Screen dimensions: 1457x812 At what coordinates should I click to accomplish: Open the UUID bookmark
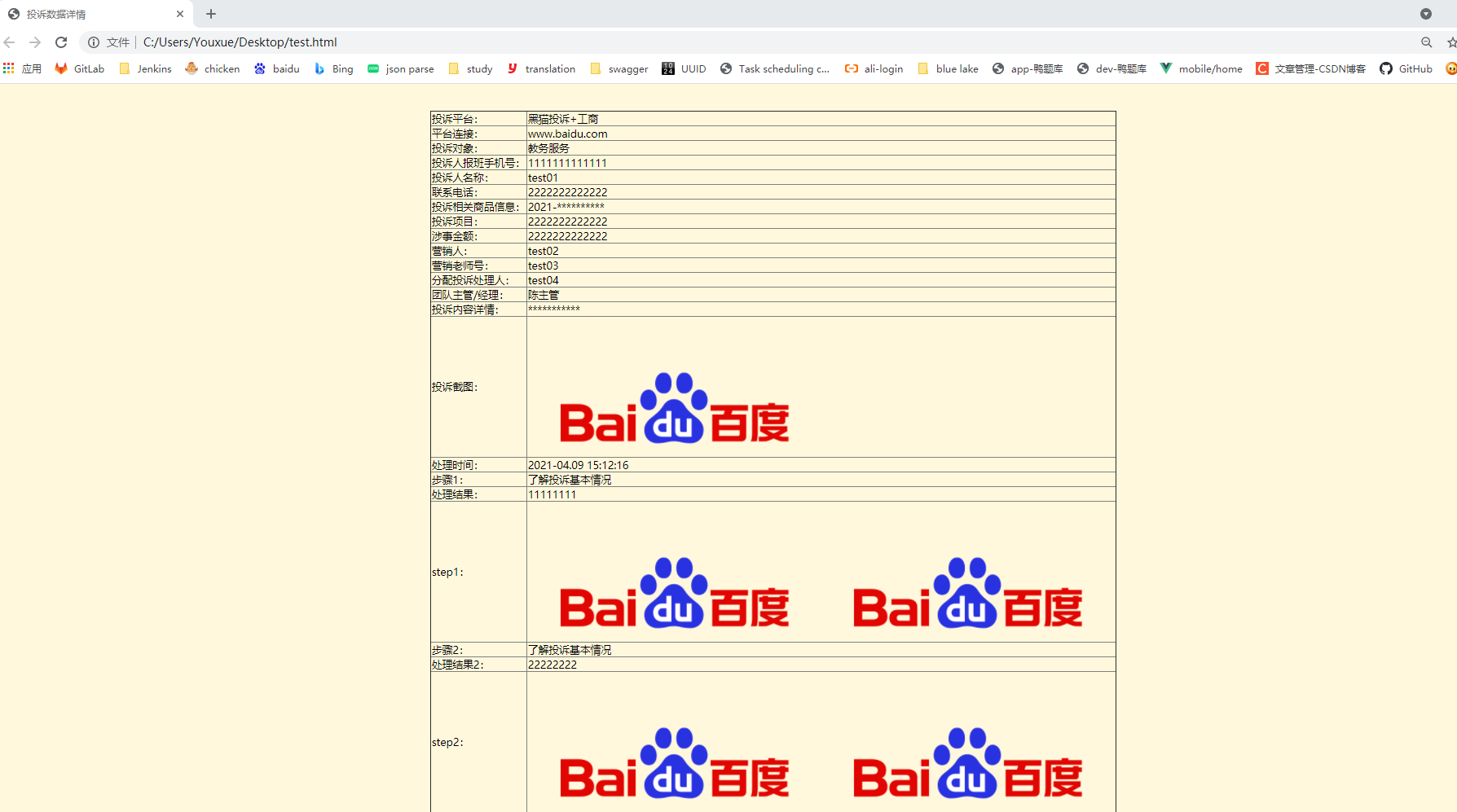coord(684,69)
